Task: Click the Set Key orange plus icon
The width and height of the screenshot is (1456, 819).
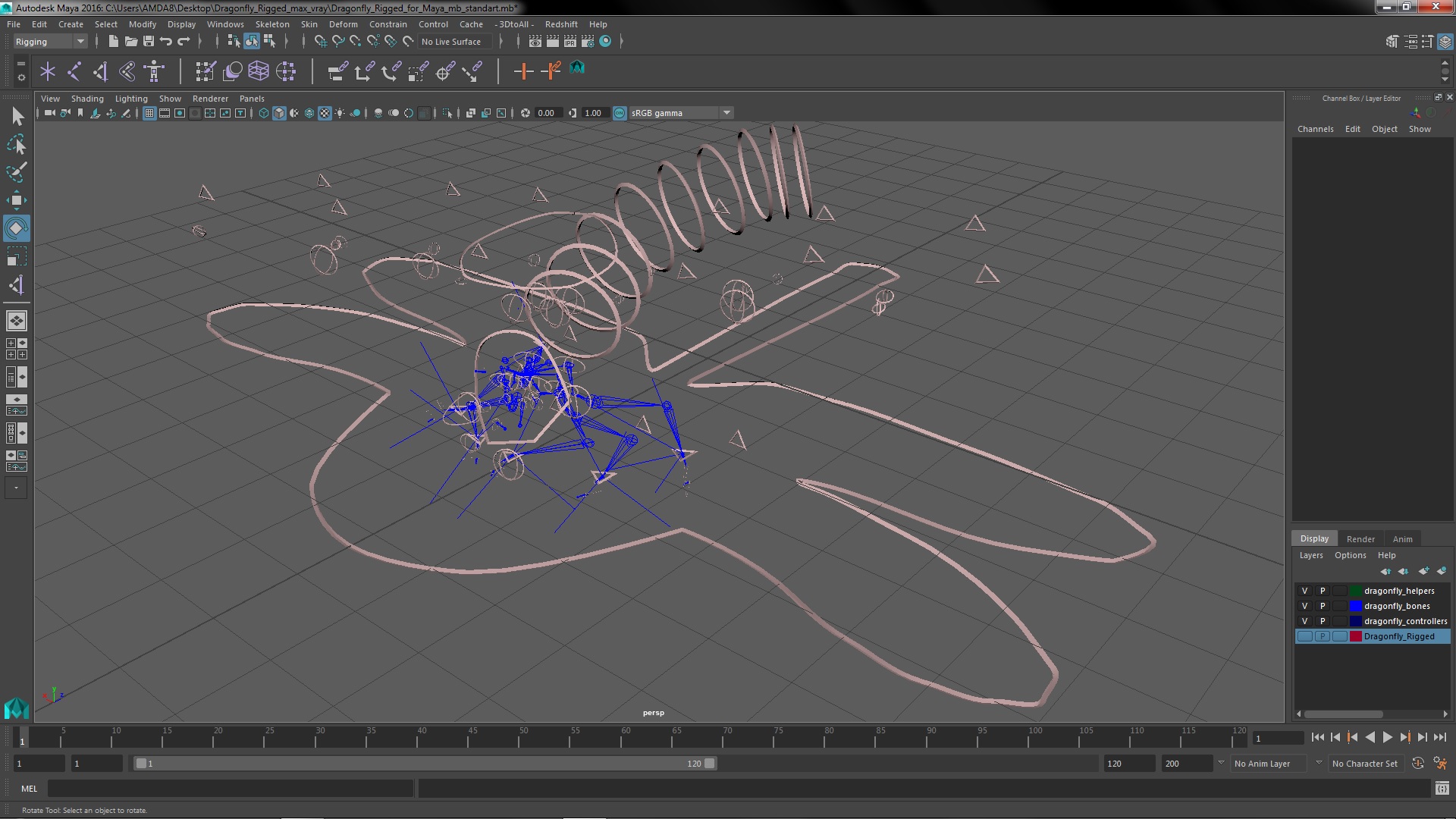Action: (x=523, y=72)
